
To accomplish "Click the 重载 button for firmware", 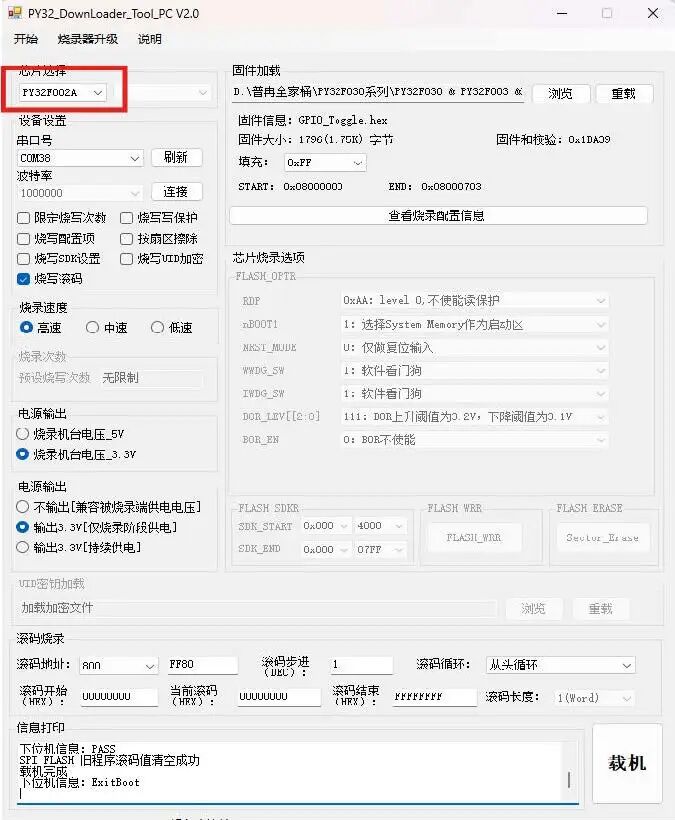I will point(624,94).
